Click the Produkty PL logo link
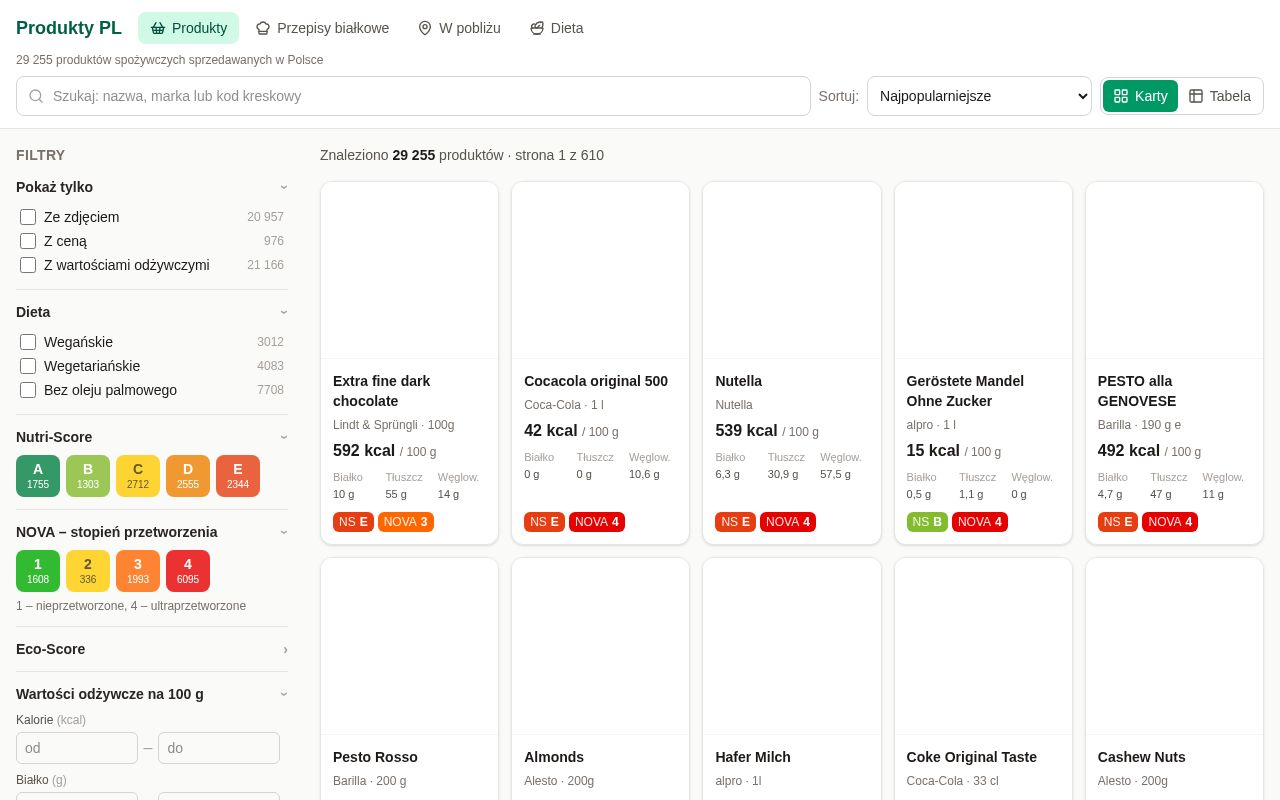Screen dimensions: 1280x800 point(69,28)
